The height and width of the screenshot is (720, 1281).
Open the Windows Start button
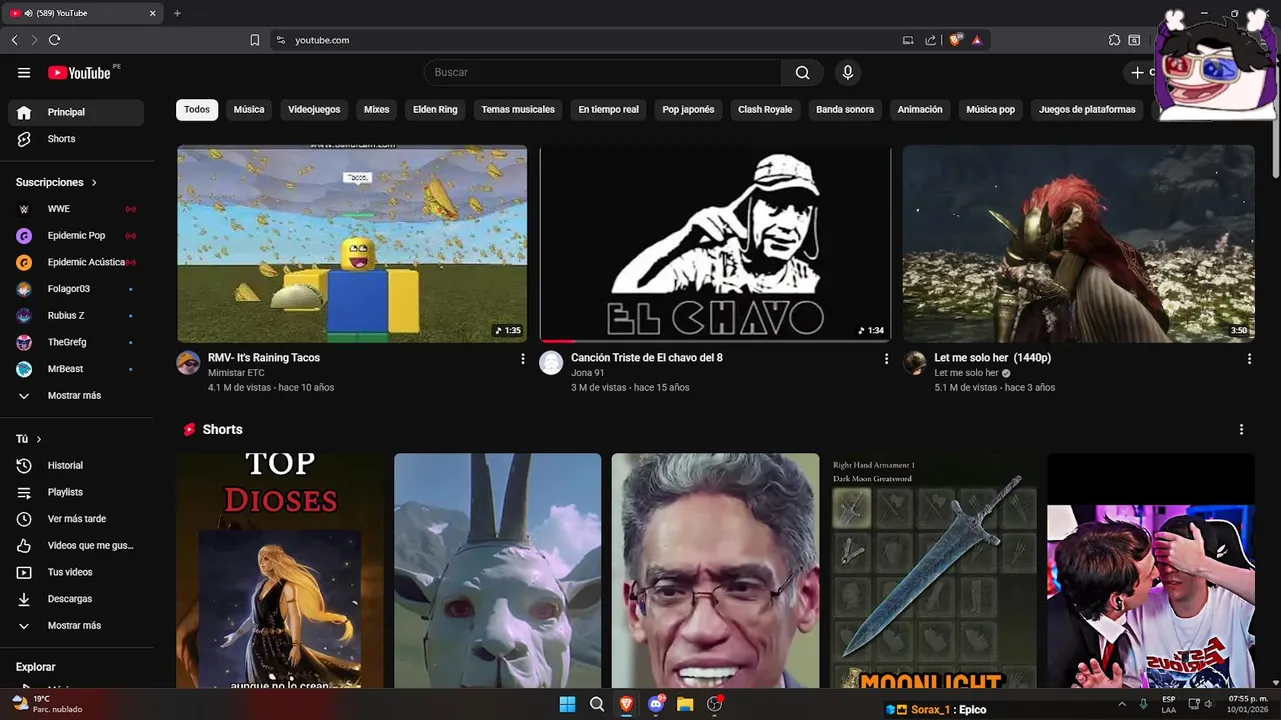click(567, 704)
